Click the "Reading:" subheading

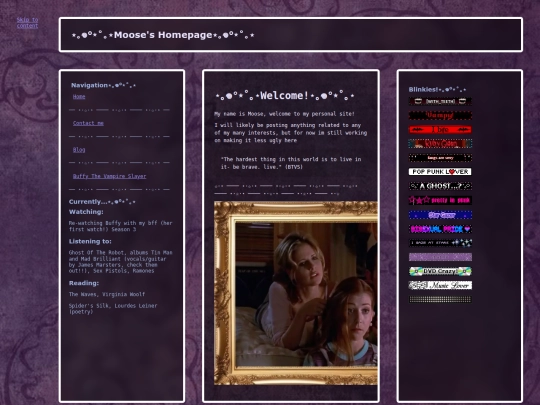click(84, 283)
